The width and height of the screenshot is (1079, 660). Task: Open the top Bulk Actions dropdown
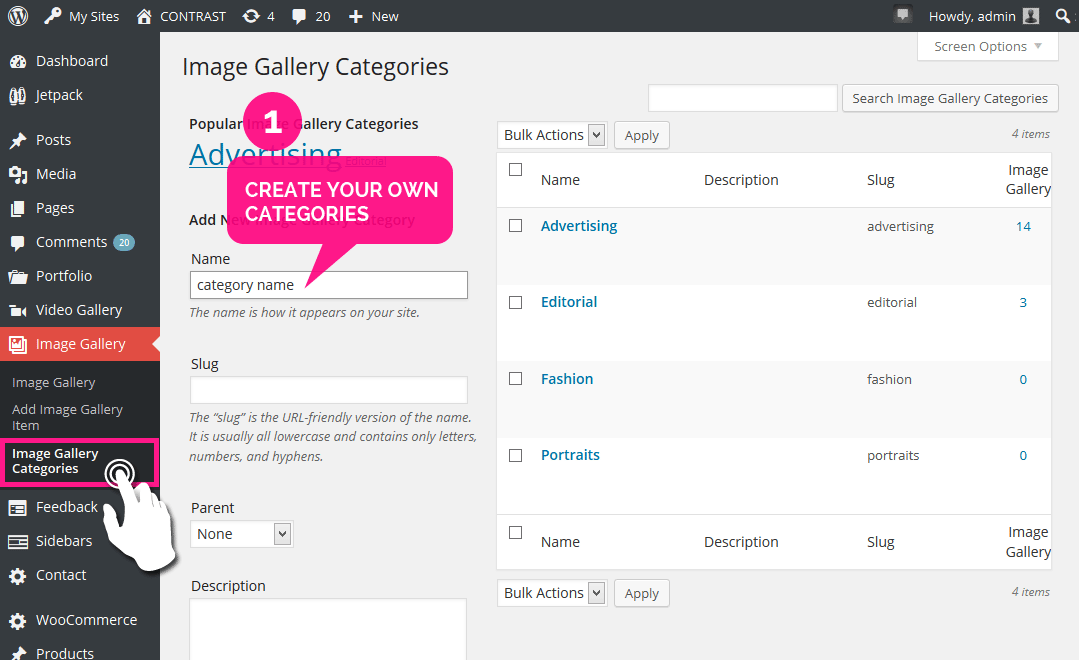[552, 135]
